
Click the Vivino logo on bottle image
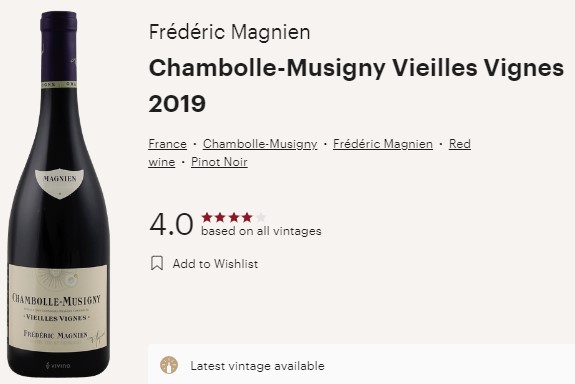point(58,365)
